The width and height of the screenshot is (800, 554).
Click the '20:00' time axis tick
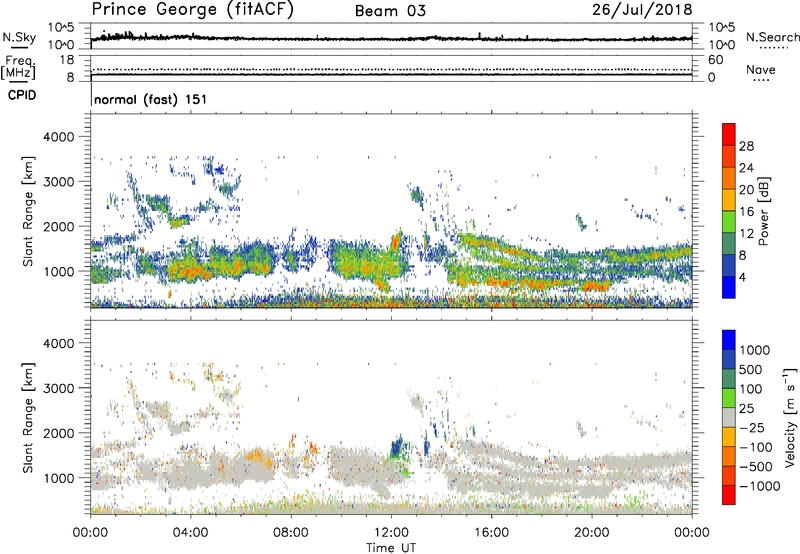pyautogui.click(x=591, y=533)
